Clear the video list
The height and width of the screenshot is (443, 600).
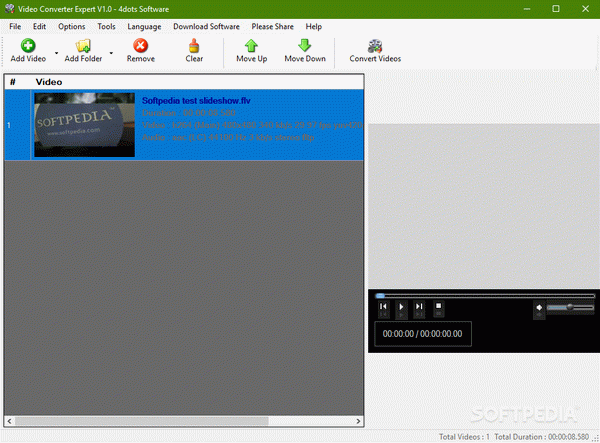[x=194, y=51]
